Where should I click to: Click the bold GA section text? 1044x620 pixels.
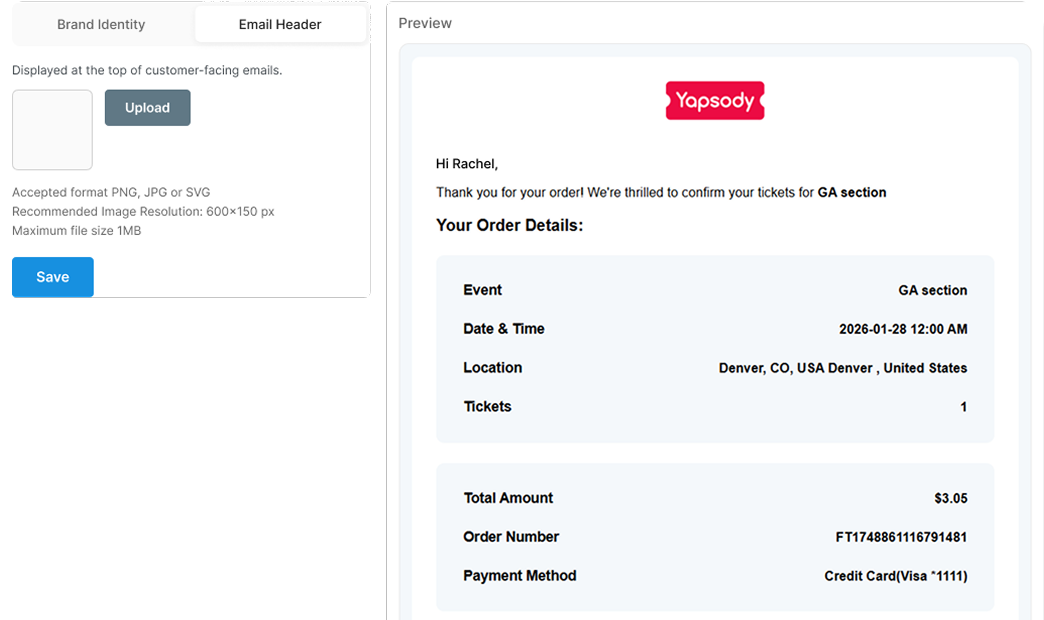[852, 192]
